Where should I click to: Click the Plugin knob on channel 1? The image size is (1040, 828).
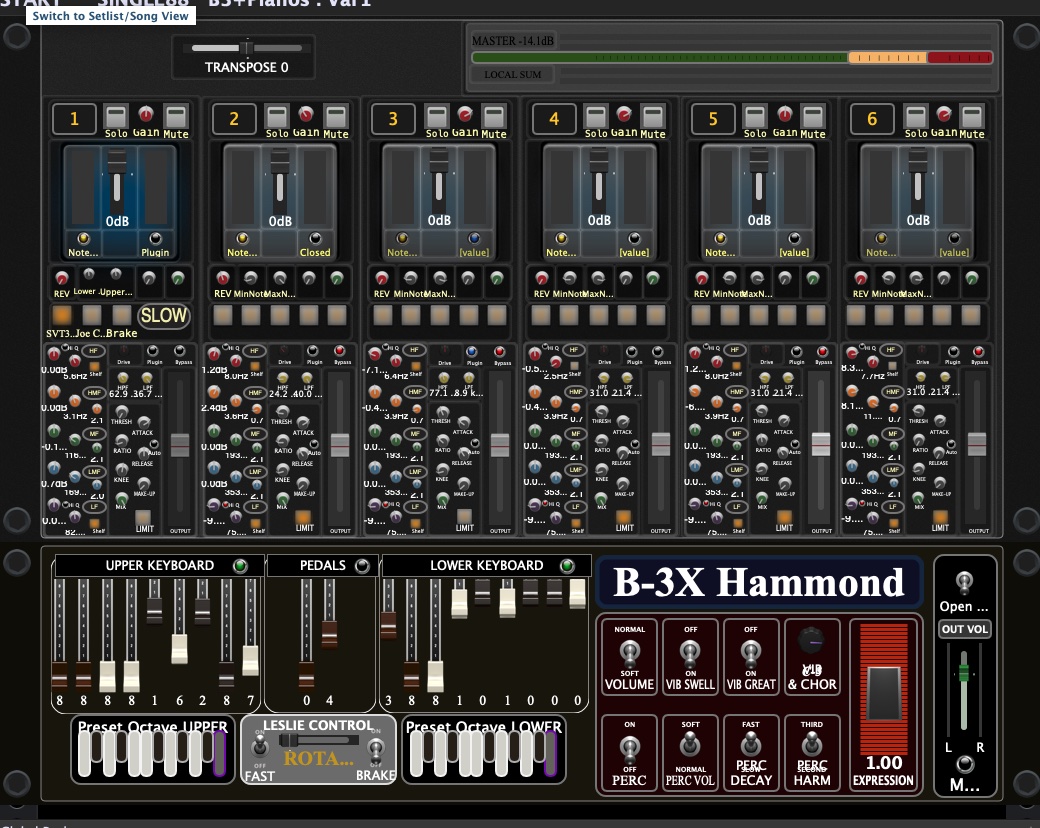[x=155, y=238]
